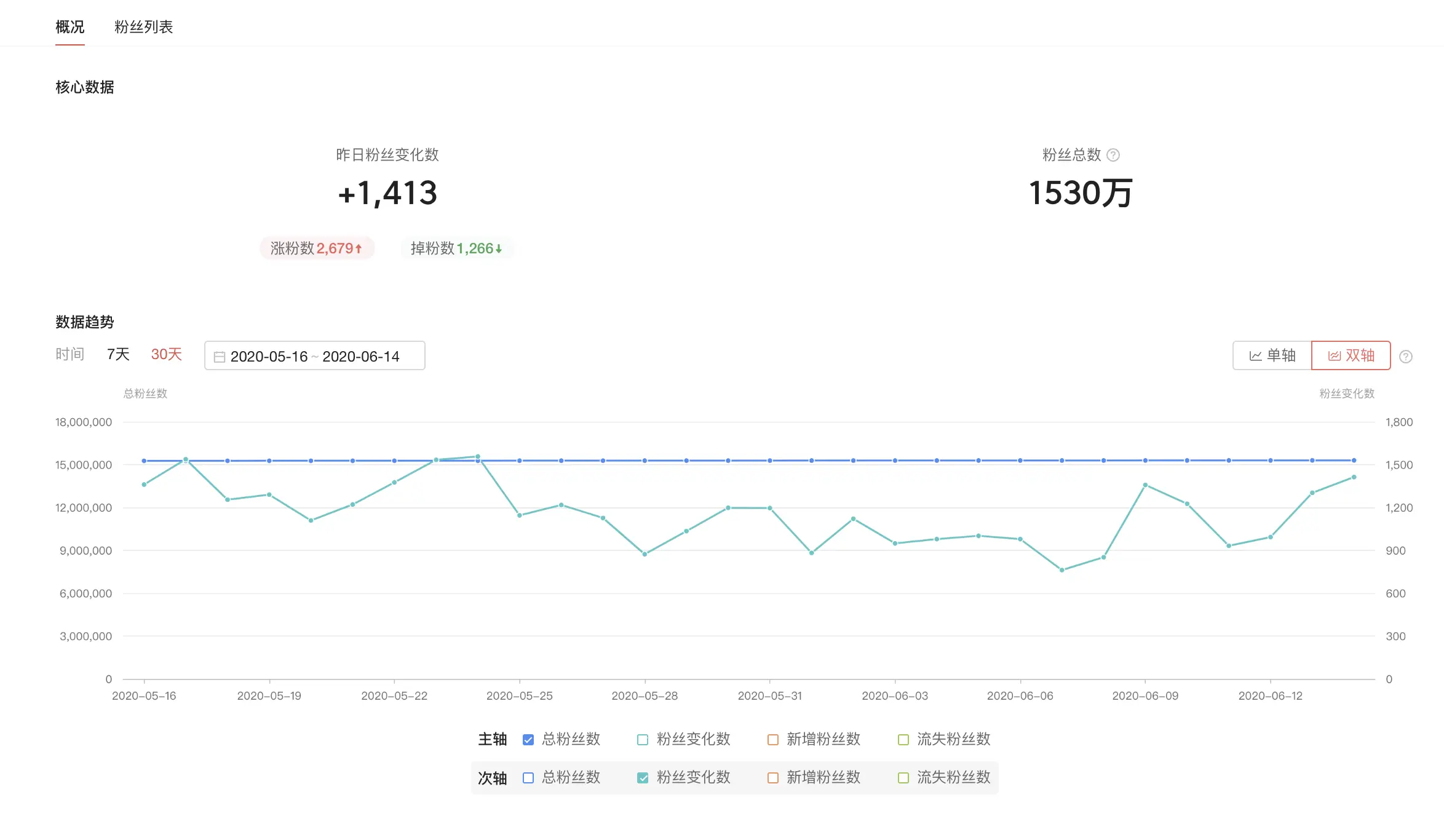The image size is (1444, 840).
Task: Select the 概况 tab
Action: tap(69, 27)
